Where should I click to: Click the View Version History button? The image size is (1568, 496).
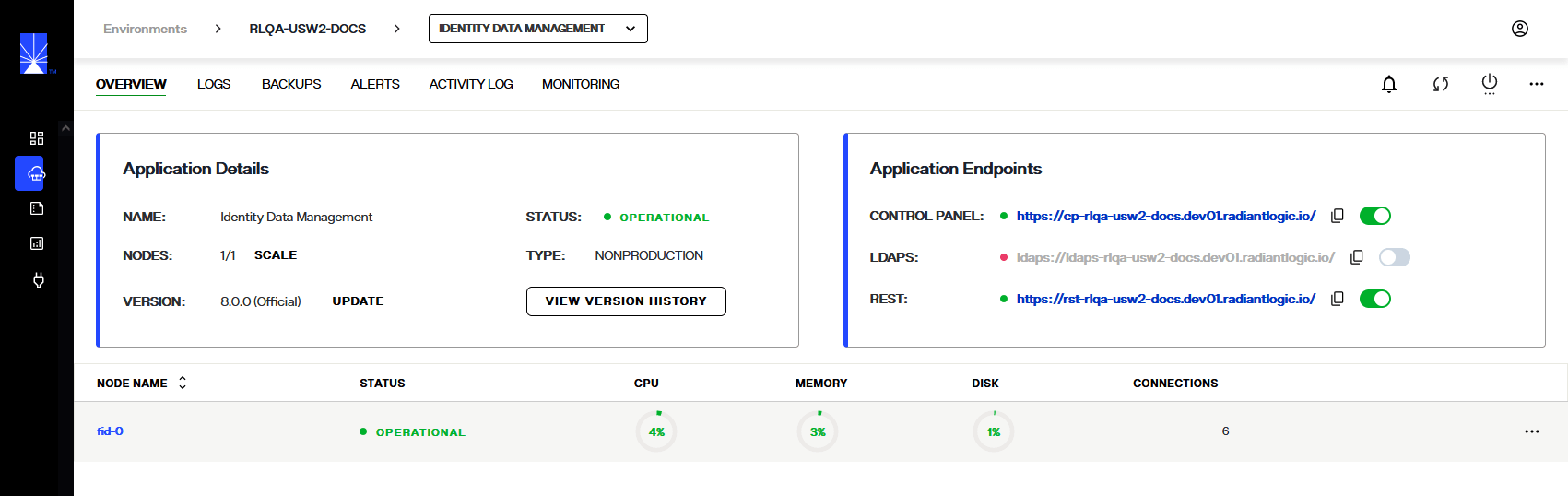(626, 301)
